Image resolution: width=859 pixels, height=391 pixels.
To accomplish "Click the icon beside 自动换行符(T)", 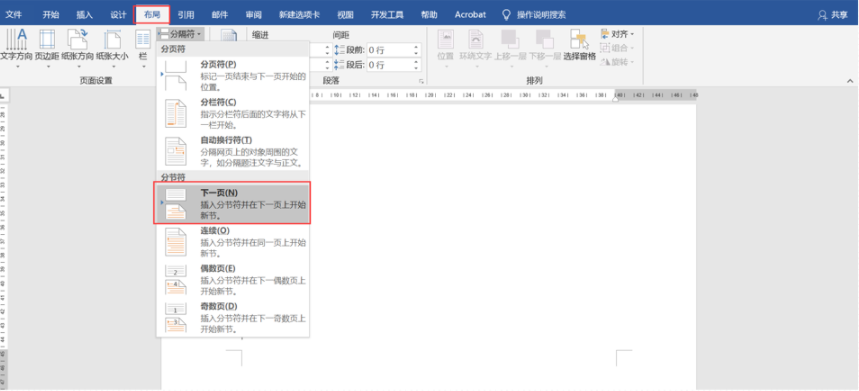I will 176,152.
